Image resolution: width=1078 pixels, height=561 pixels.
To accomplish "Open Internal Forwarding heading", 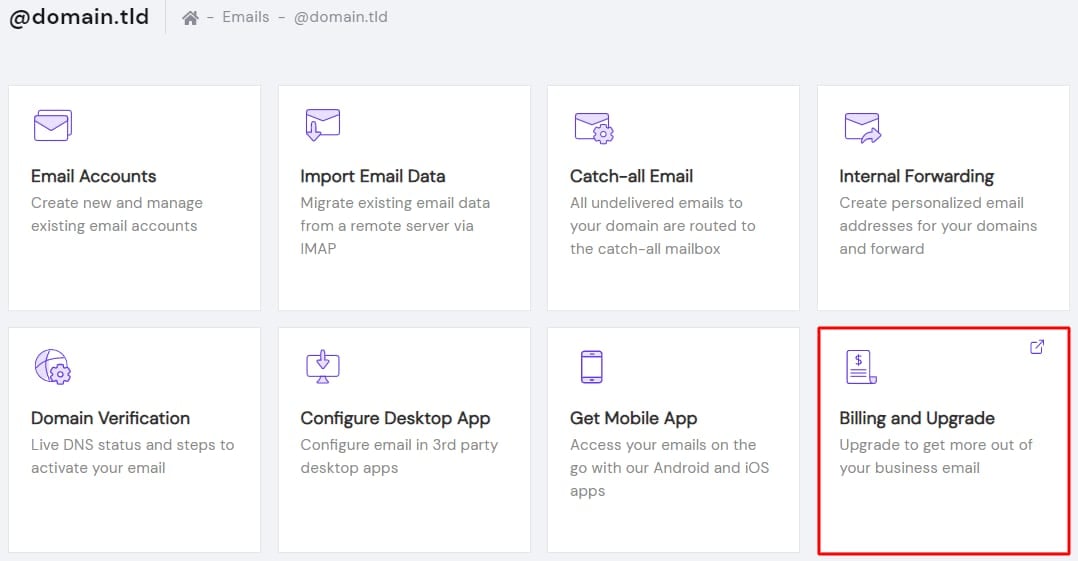I will pos(916,176).
